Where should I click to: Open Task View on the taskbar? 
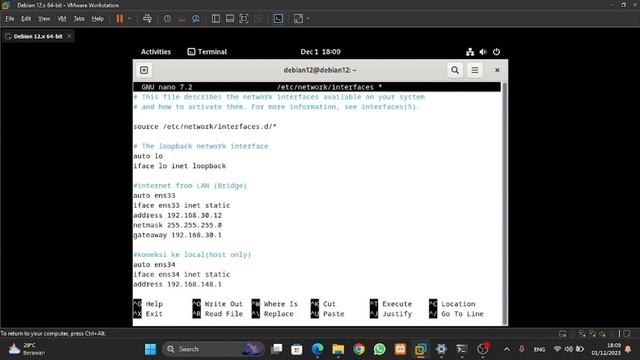coord(276,349)
